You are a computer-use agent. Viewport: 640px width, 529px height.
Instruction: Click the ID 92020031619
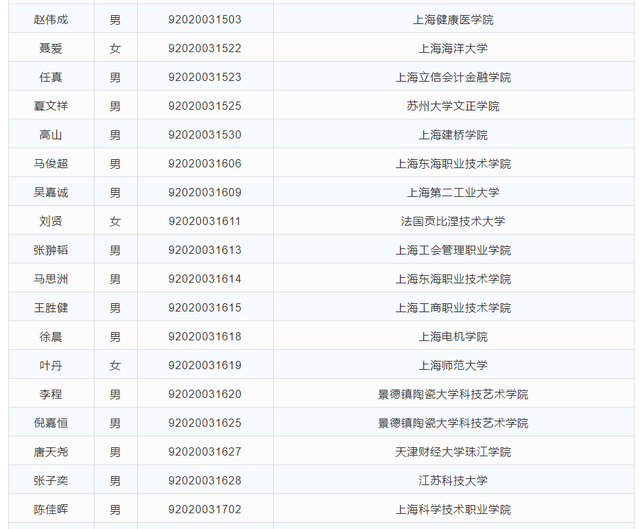205,365
